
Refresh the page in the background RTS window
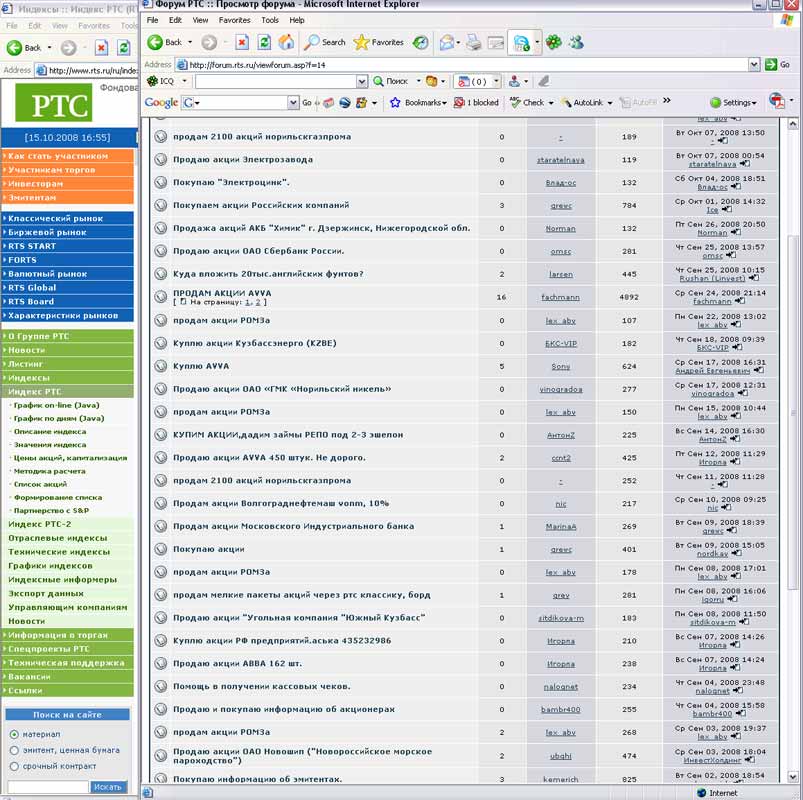pyautogui.click(x=123, y=48)
